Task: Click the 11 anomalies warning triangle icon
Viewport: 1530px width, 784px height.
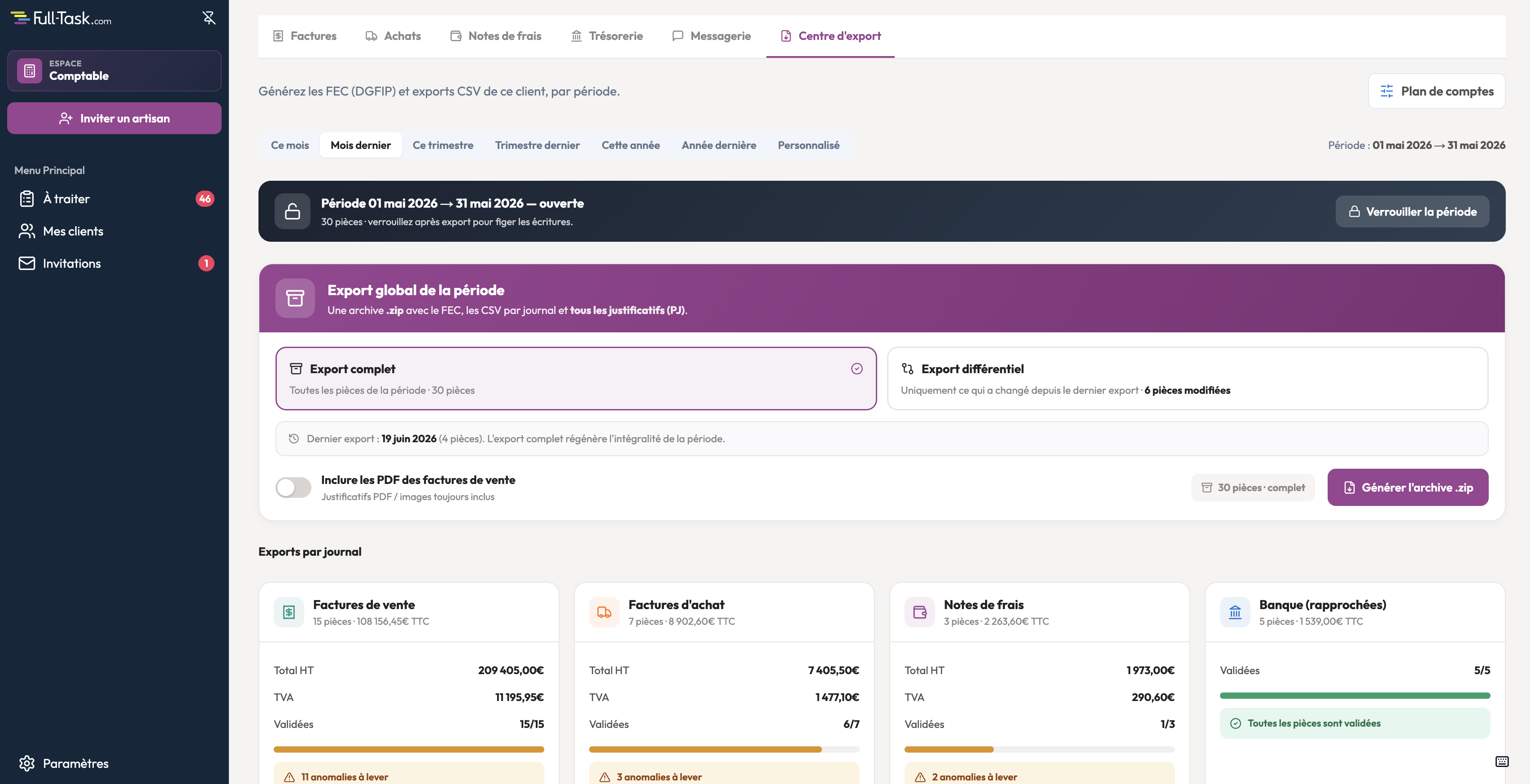Action: pos(289,777)
